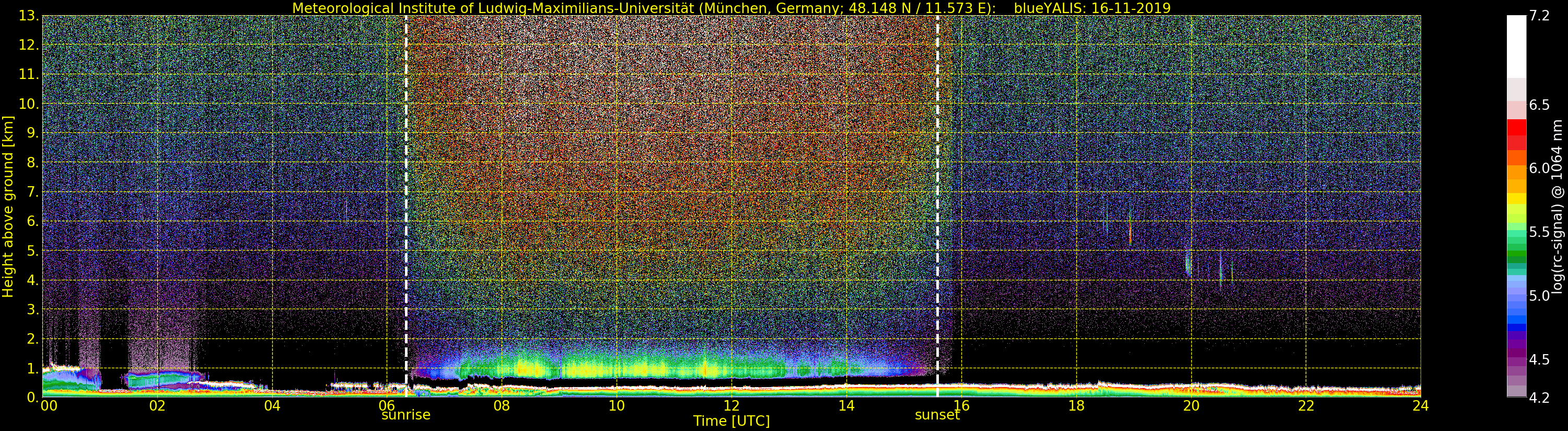Screen dimensions: 1568x431
Task: Click the '6.' tick on the height axis
Action: click(x=32, y=221)
